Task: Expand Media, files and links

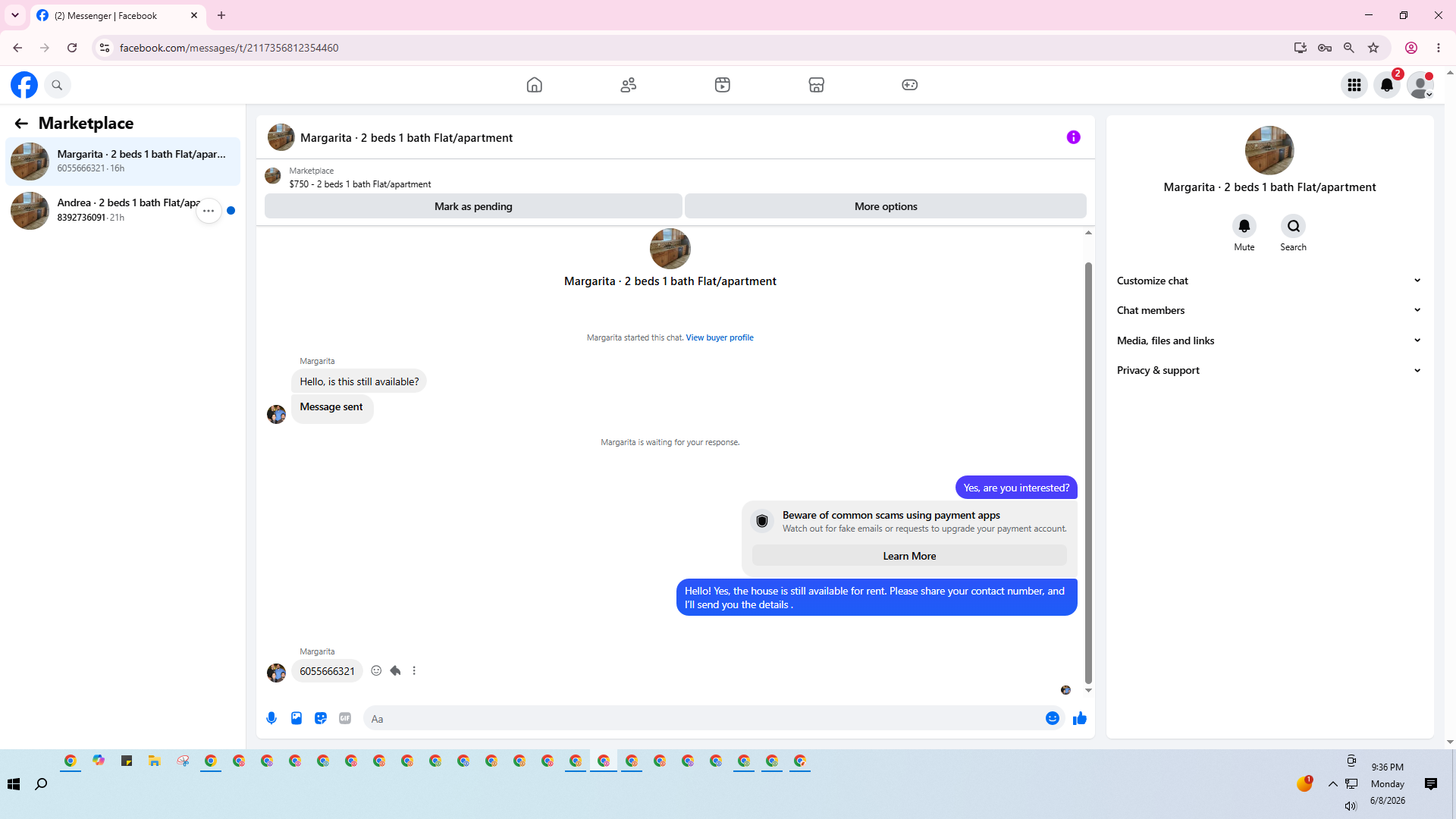Action: click(x=1269, y=340)
